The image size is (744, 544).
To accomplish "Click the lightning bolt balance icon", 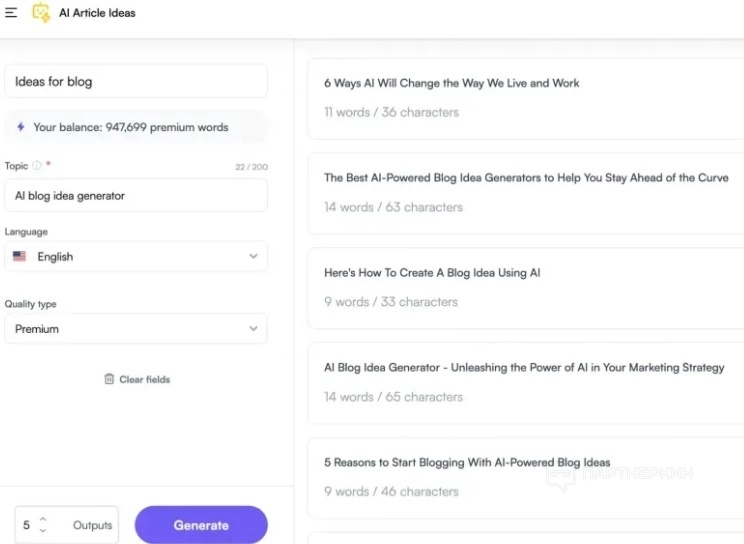I will [x=20, y=127].
